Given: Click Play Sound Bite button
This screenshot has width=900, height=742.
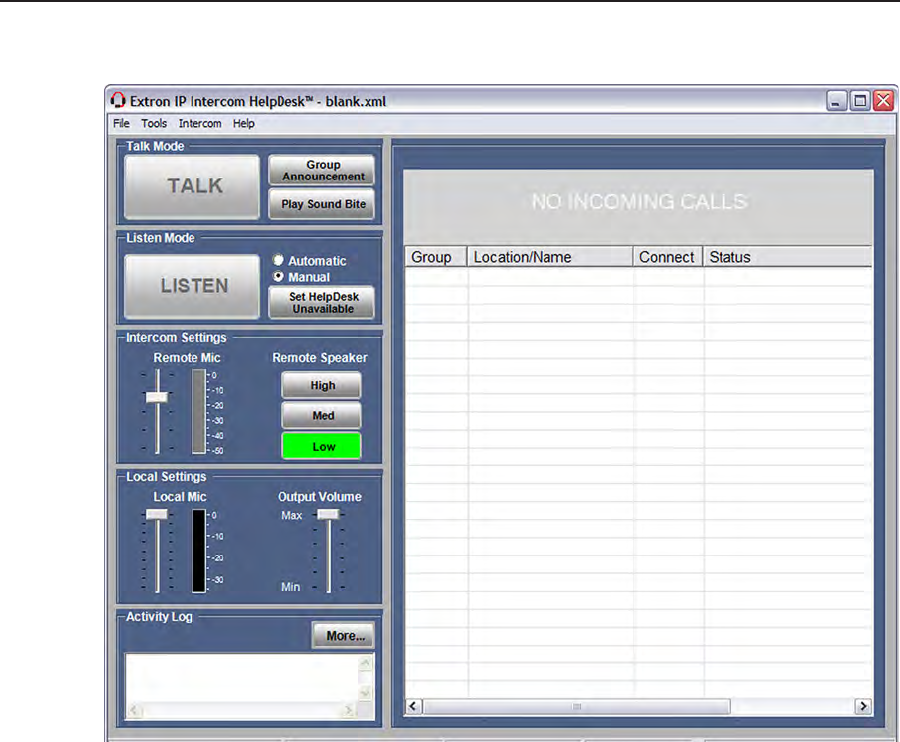Looking at the screenshot, I should [322, 204].
